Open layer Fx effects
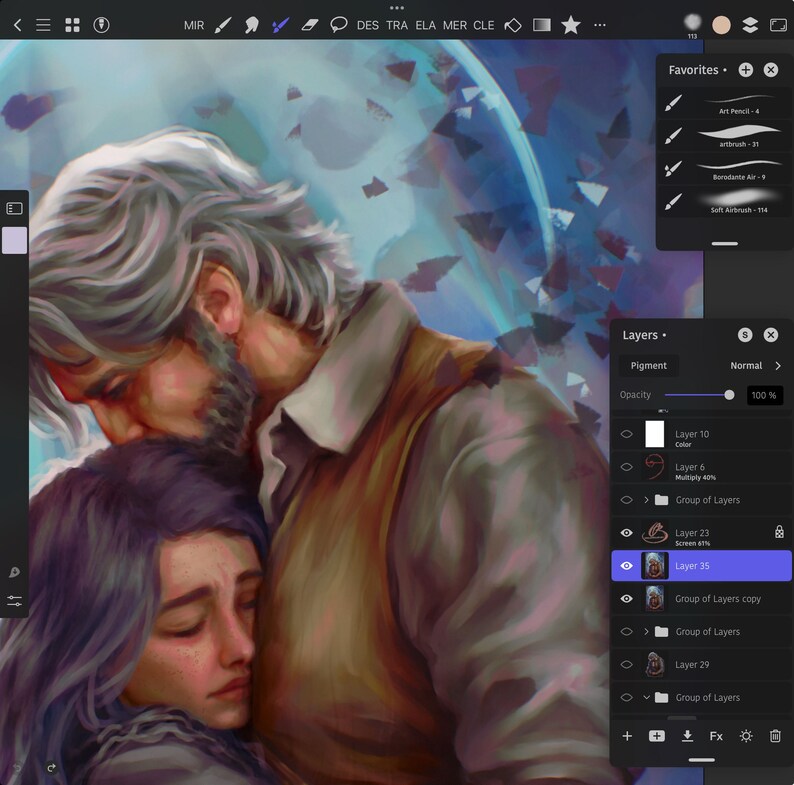 (x=716, y=736)
